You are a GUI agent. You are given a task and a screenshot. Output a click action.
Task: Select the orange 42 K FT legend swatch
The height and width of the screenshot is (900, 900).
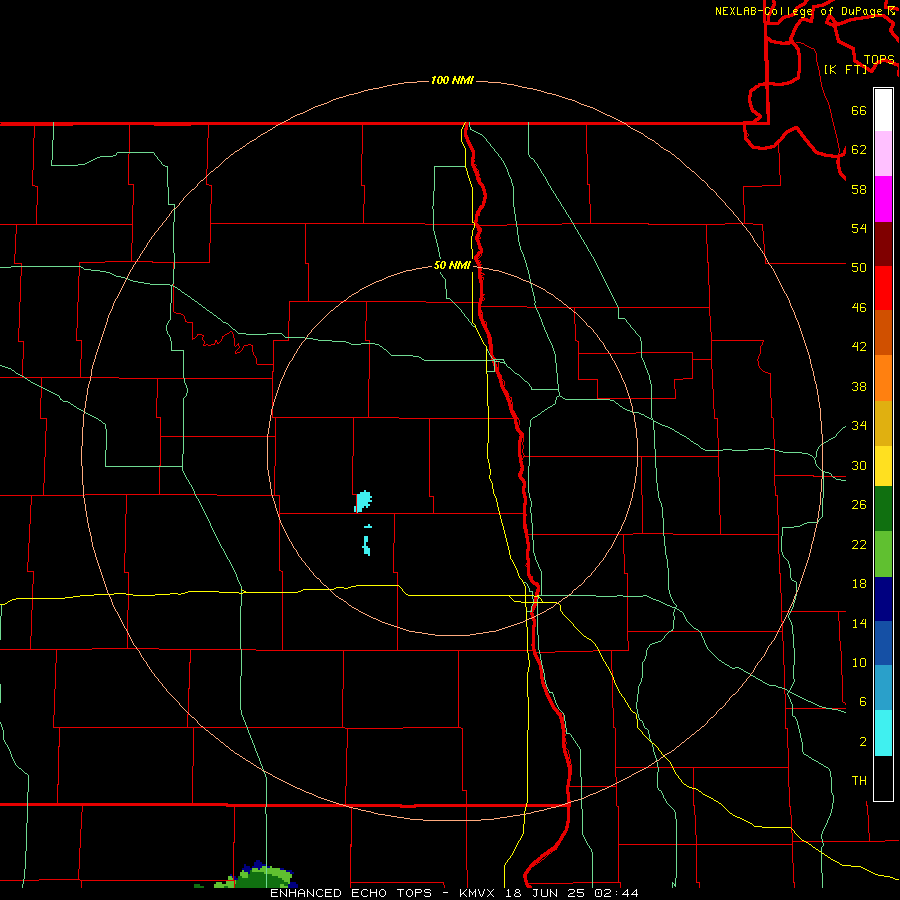click(883, 378)
